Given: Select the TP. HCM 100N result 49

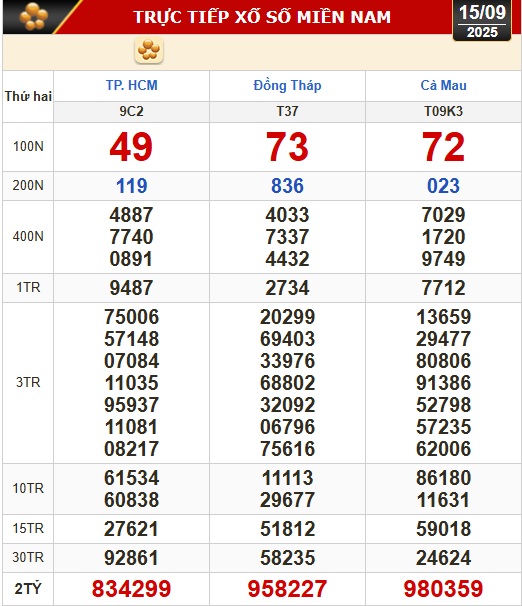Looking at the screenshot, I should click(x=131, y=147).
